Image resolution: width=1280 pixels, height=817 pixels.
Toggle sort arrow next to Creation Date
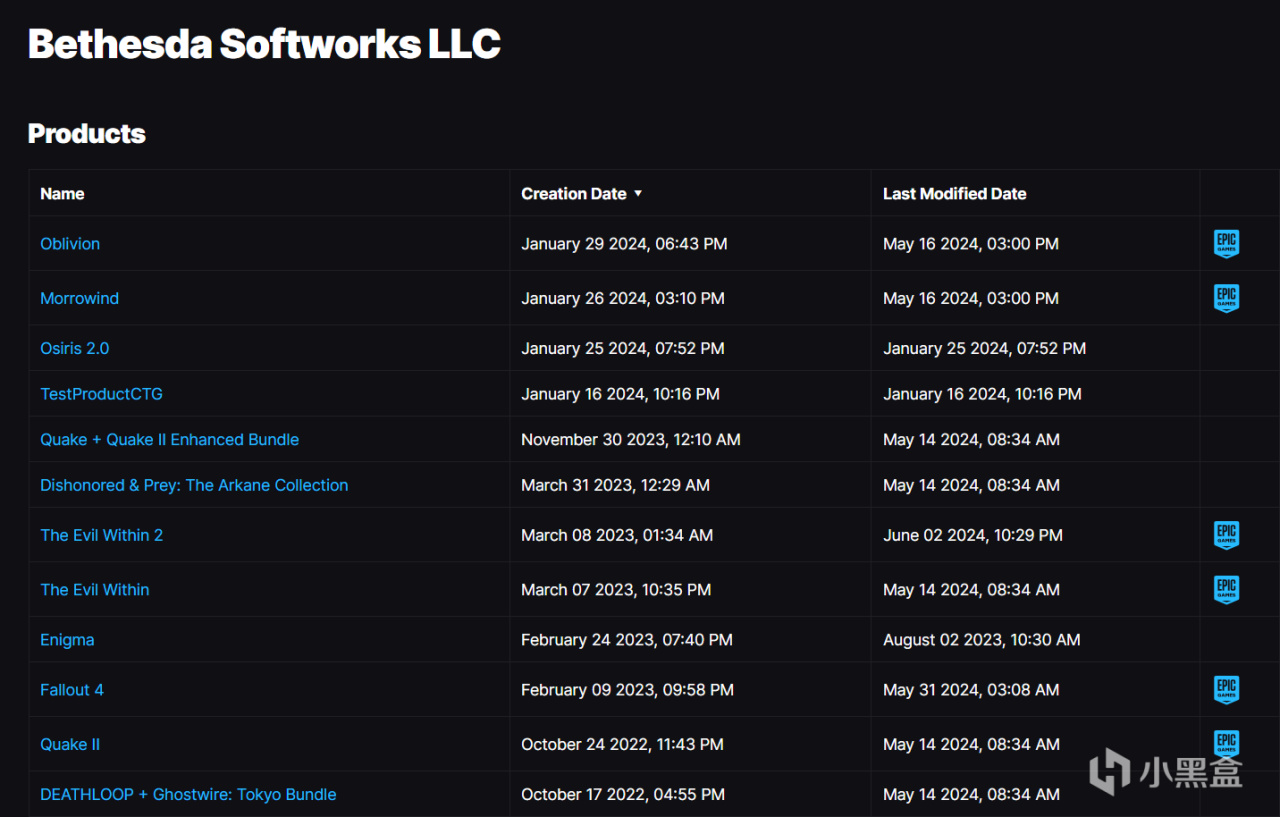(x=638, y=194)
